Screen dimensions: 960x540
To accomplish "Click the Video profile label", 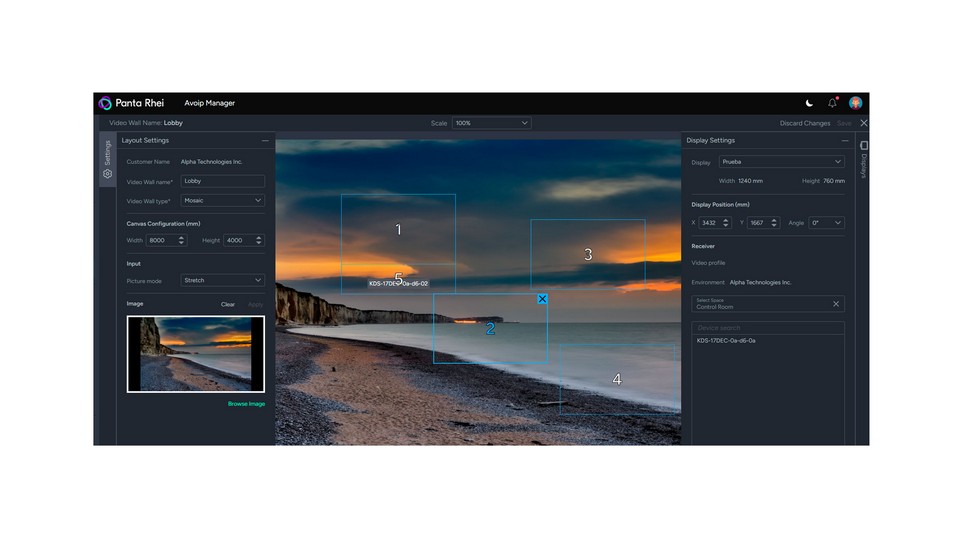I will pyautogui.click(x=708, y=263).
